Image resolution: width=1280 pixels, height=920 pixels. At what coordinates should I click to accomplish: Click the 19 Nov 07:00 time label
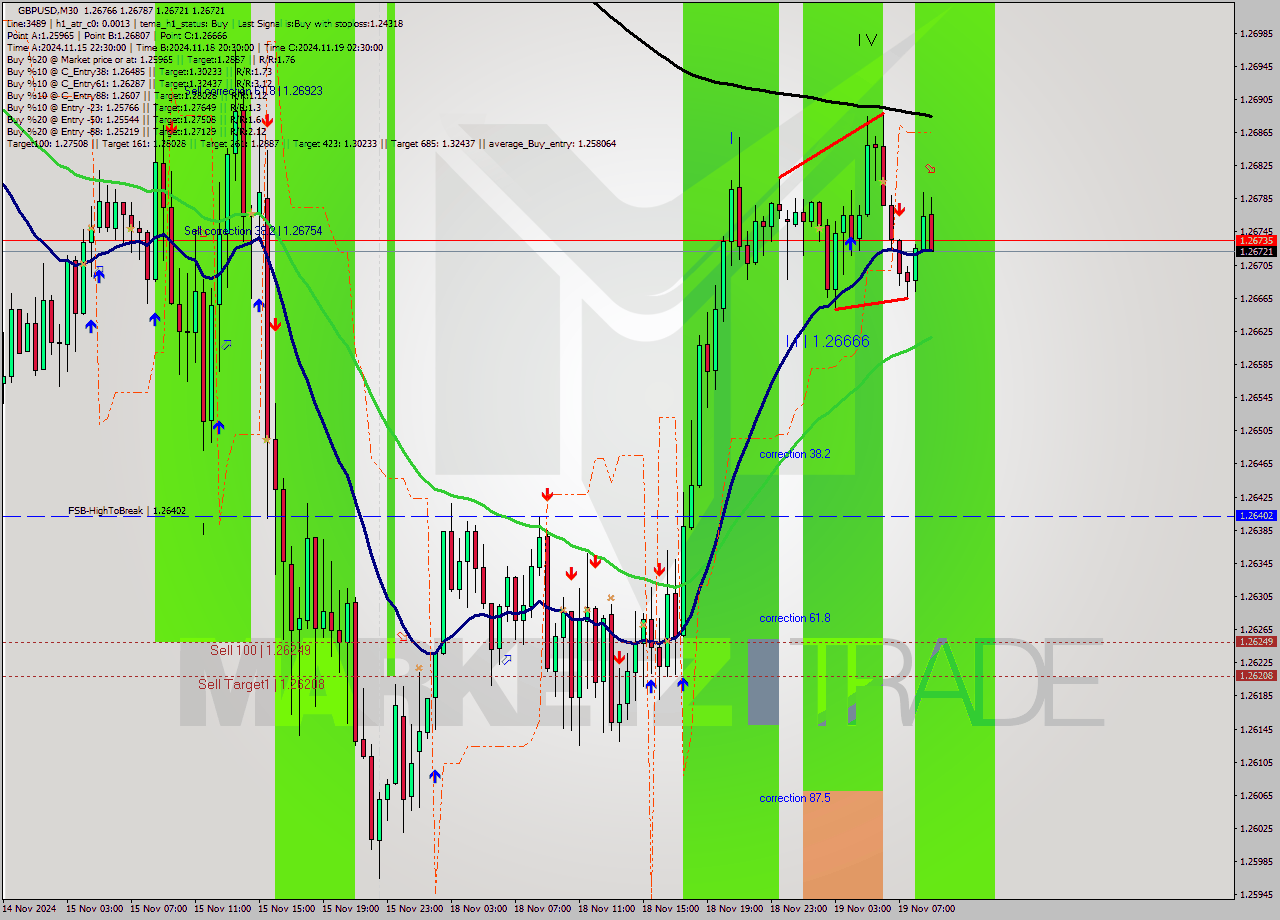[925, 909]
